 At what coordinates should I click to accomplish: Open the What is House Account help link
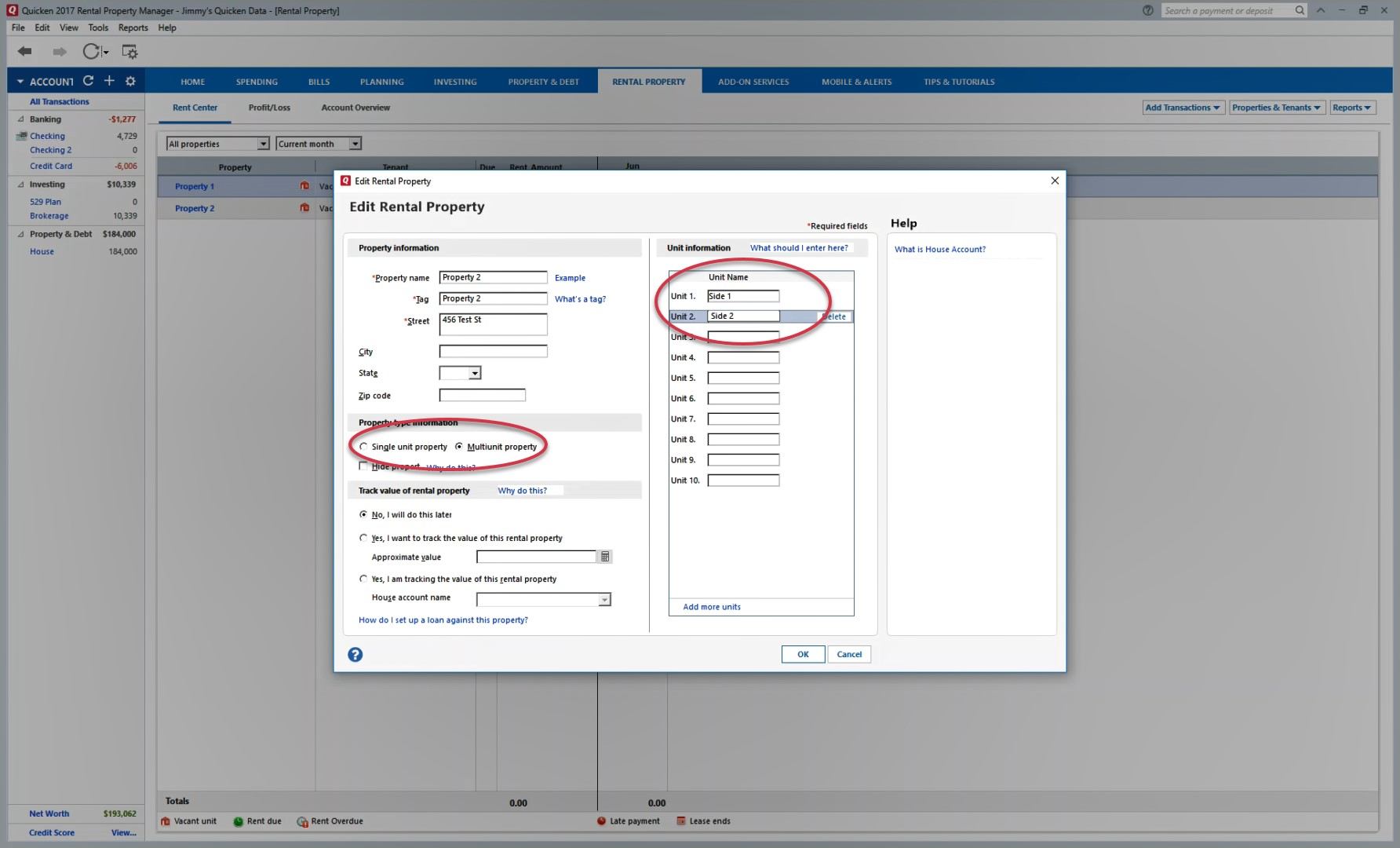(940, 250)
